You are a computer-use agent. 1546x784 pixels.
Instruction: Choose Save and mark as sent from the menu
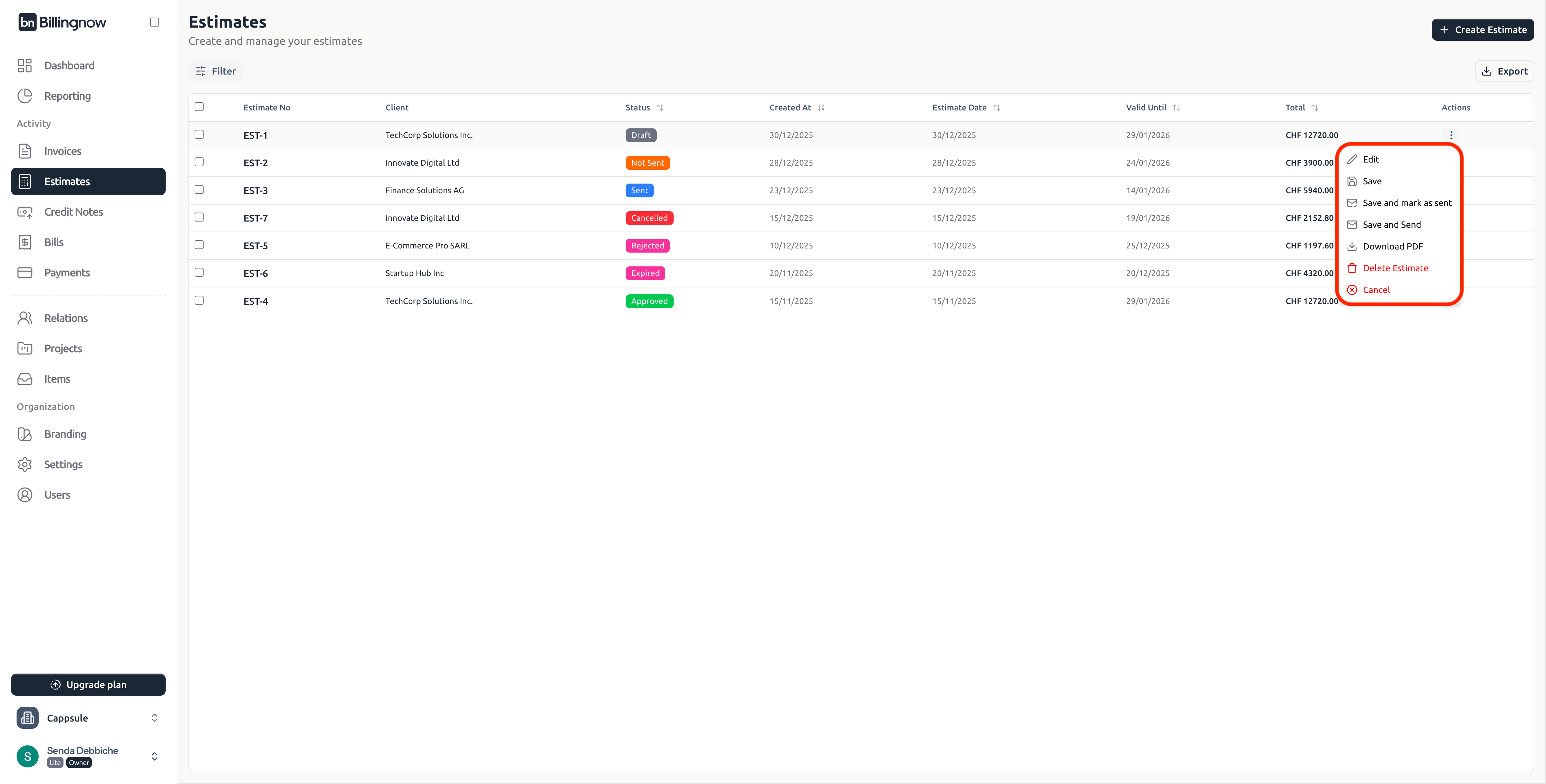point(1407,202)
